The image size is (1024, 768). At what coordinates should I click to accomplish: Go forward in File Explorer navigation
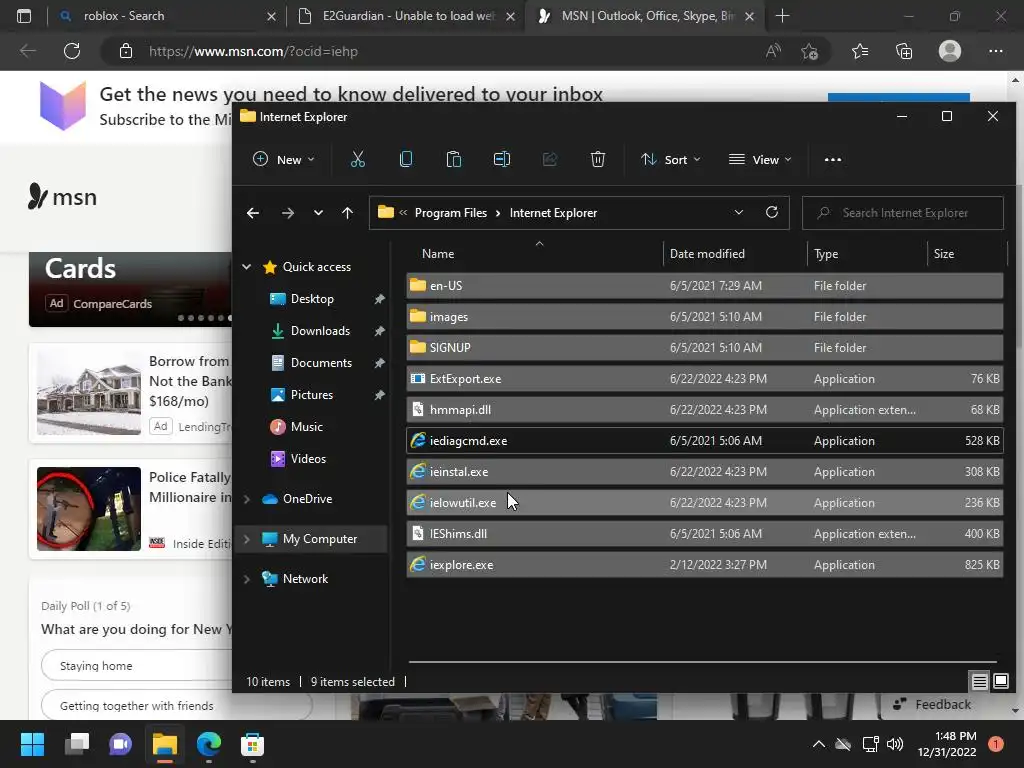tap(287, 213)
